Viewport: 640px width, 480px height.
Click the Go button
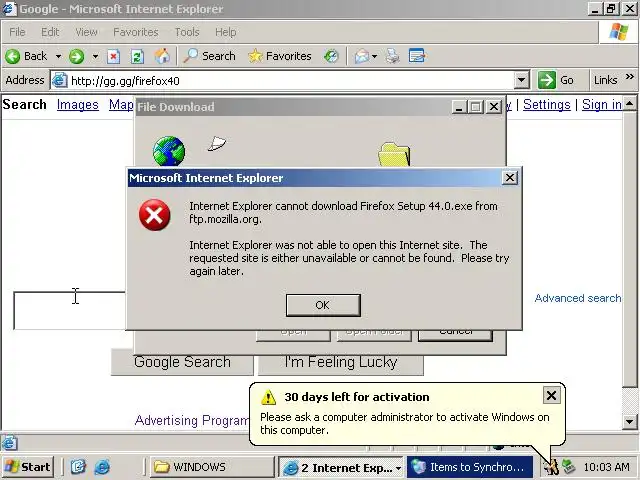coord(556,80)
